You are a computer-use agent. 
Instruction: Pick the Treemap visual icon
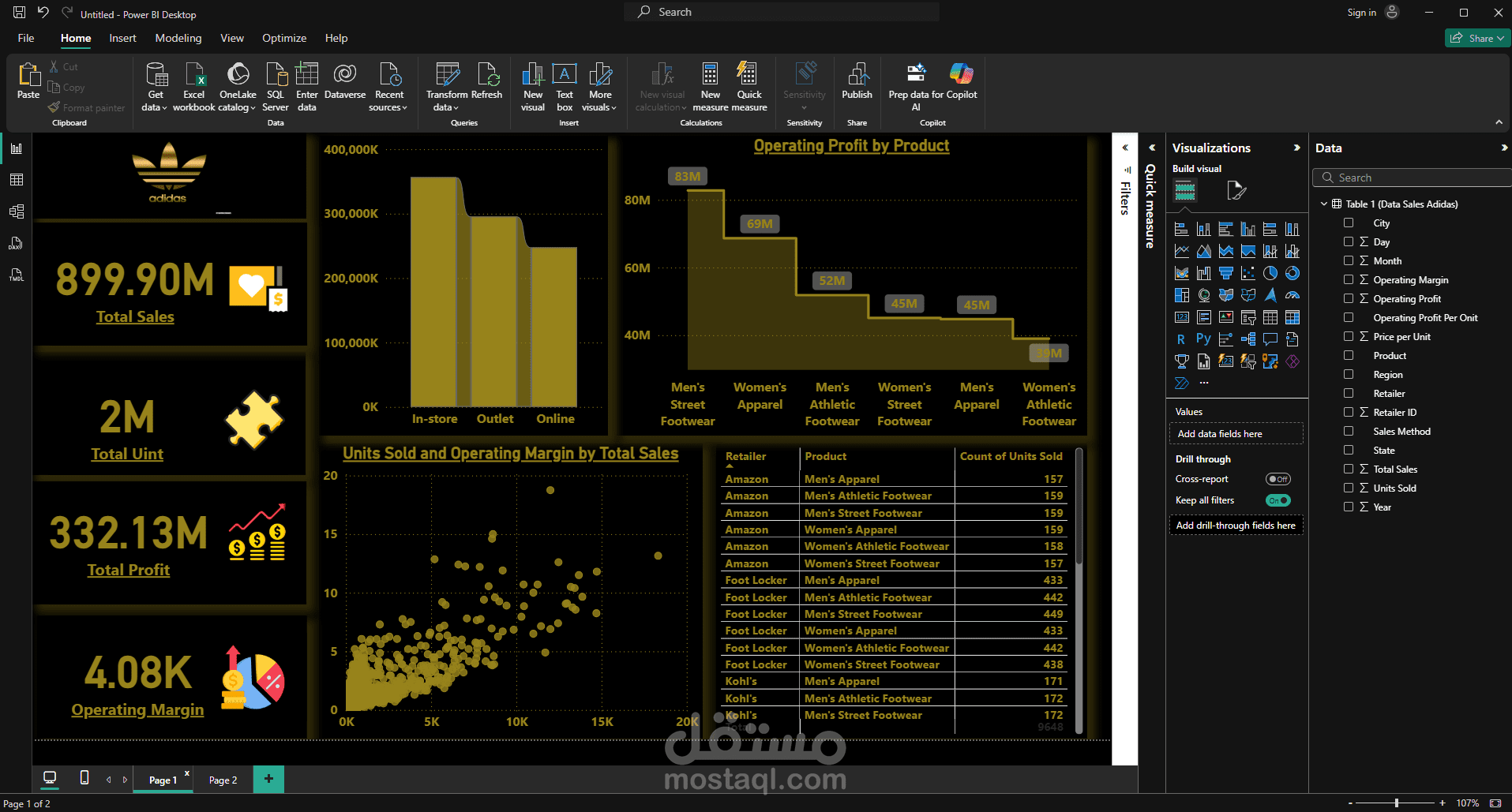(1181, 296)
